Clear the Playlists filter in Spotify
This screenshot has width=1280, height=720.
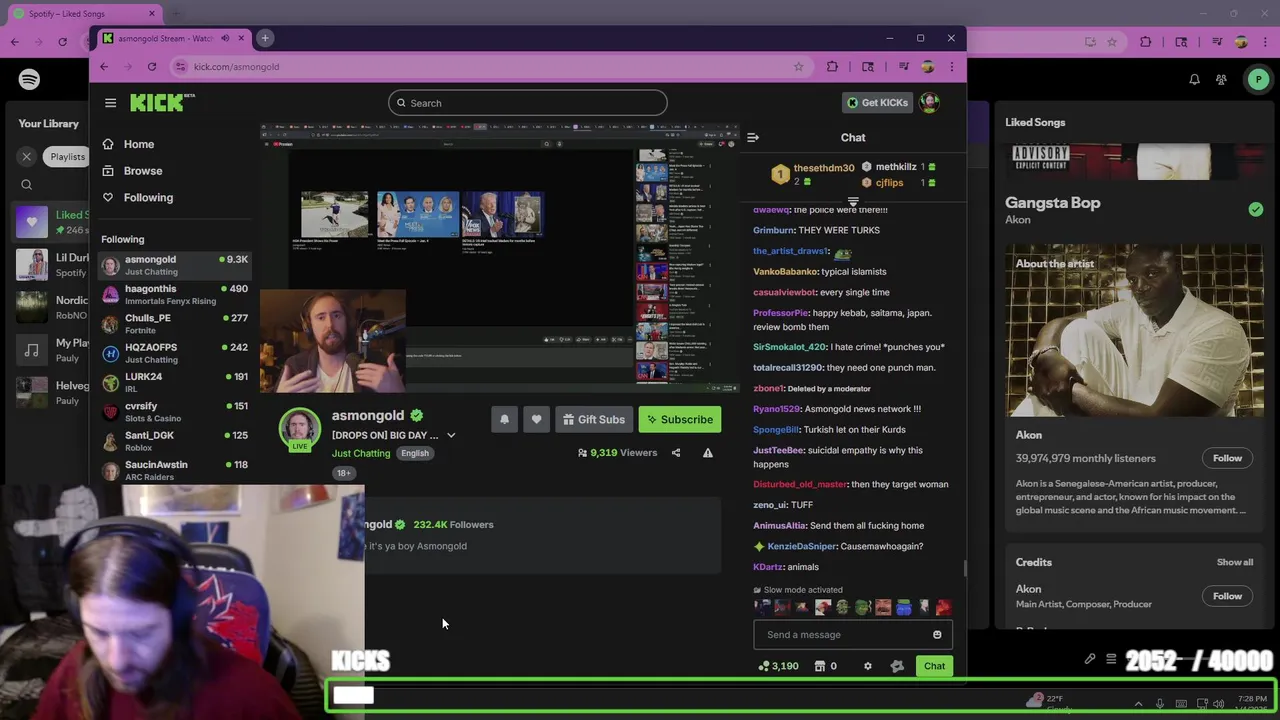27,157
